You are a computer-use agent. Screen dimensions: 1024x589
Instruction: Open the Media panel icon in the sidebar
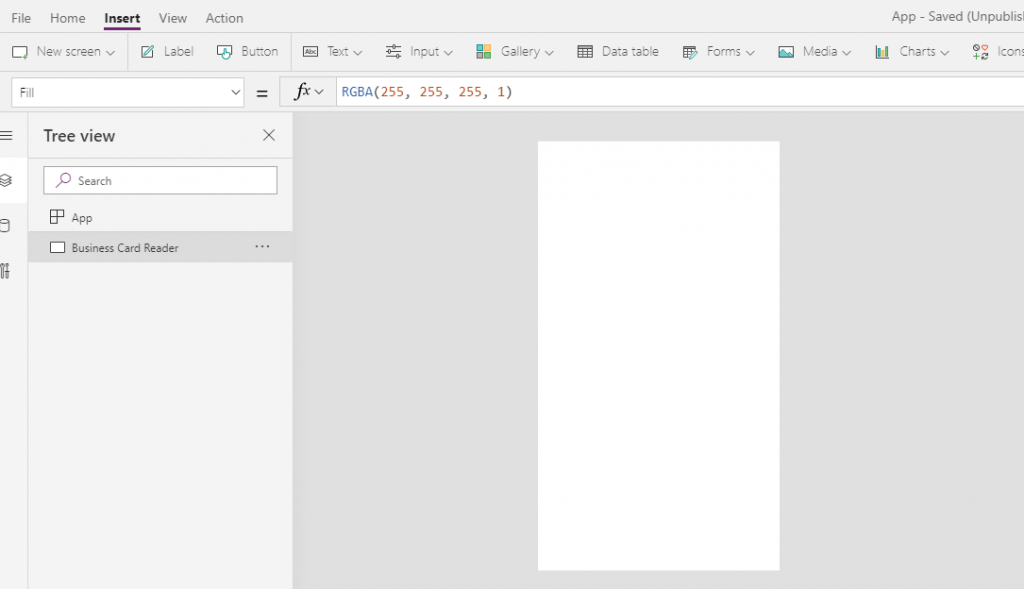coord(5,270)
